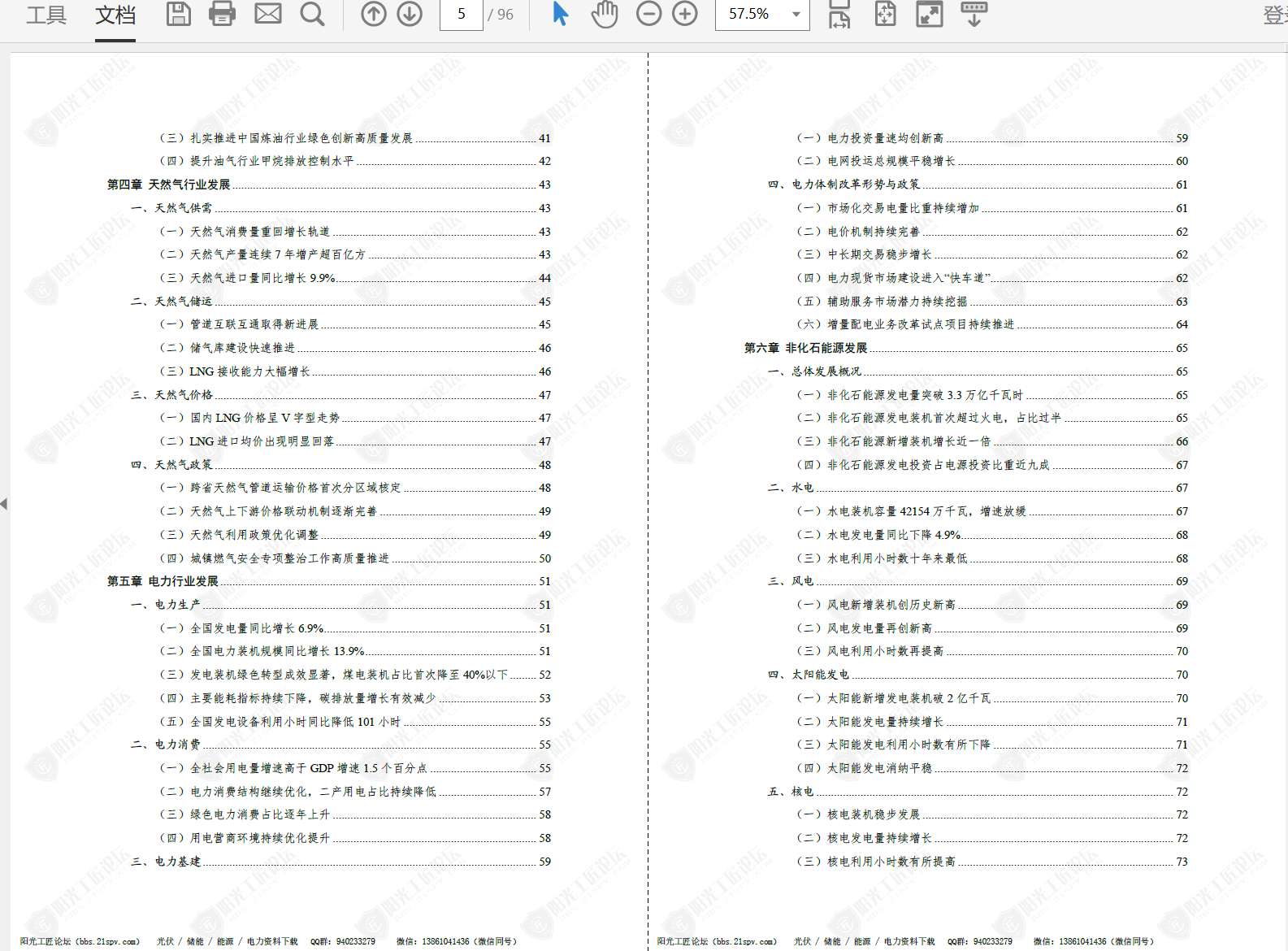Viewport: 1288px width, 951px height.
Task: Zoom in with plus icon
Action: tap(685, 14)
